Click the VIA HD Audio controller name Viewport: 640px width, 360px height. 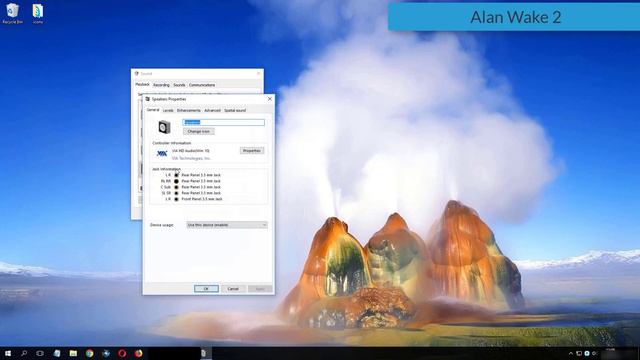pos(191,151)
